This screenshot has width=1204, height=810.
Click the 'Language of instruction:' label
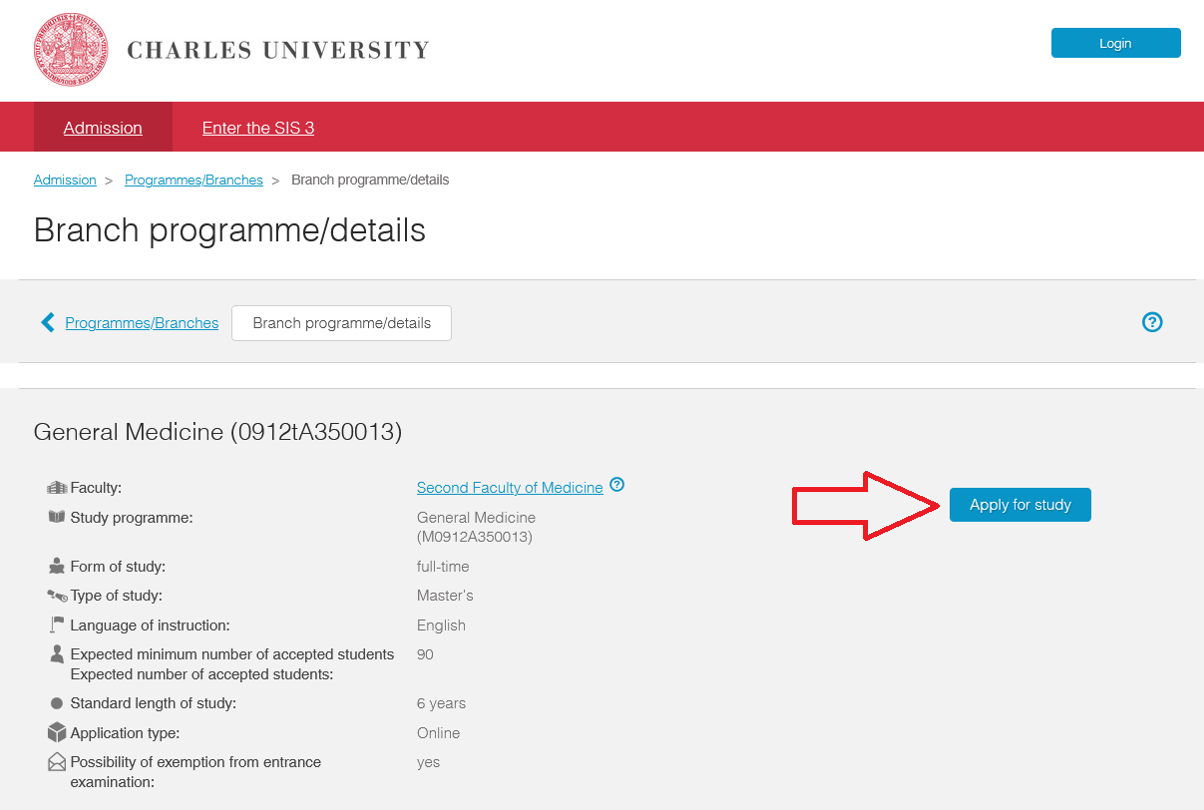point(150,626)
